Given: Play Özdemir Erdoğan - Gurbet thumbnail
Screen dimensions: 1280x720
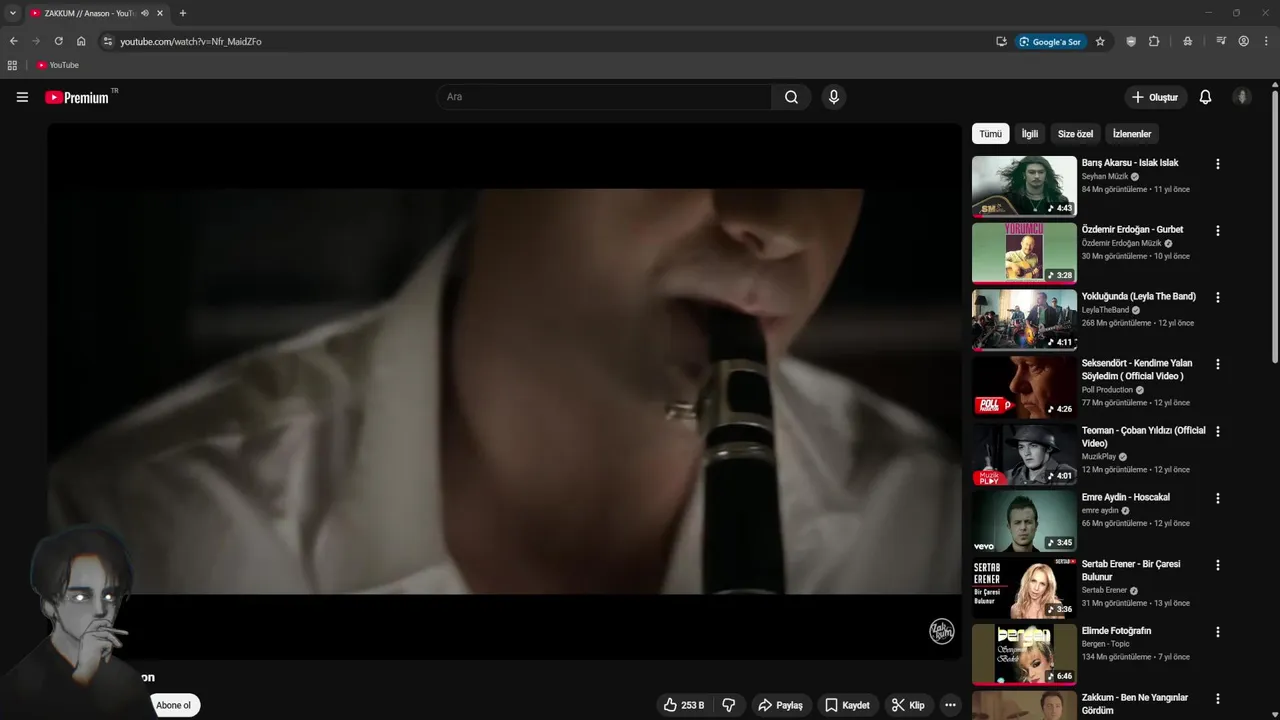Looking at the screenshot, I should pos(1024,253).
